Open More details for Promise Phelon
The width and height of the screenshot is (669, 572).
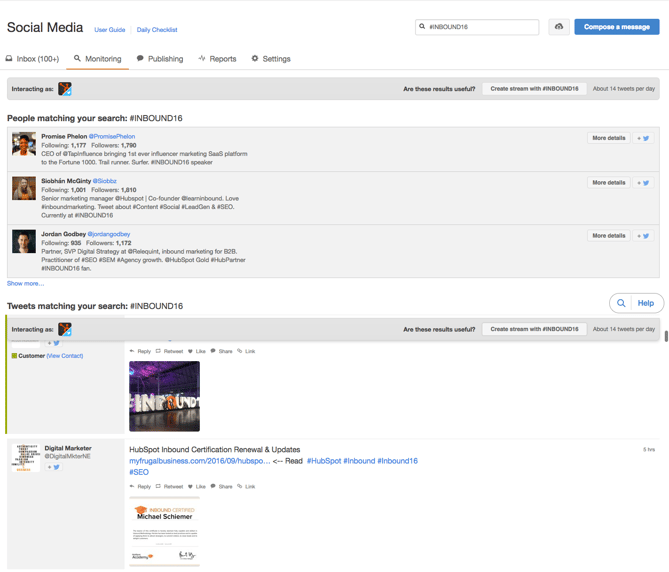608,138
